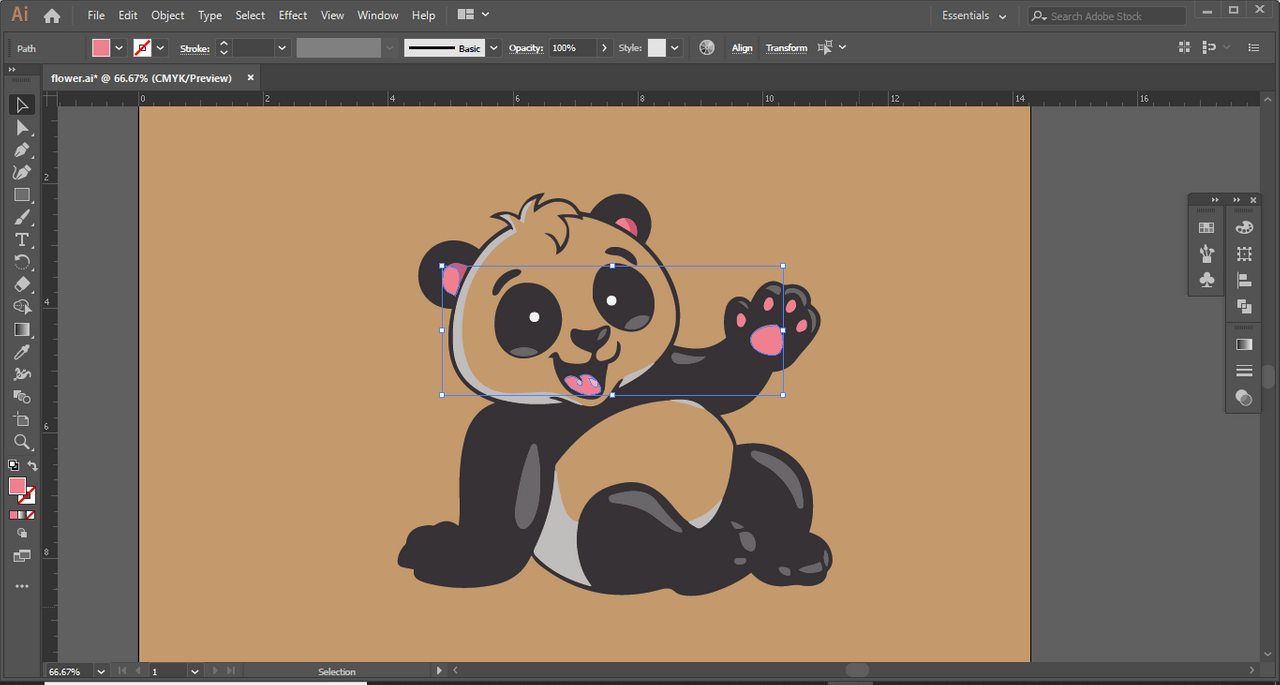This screenshot has height=685, width=1280.
Task: Swap fill and stroke colors
Action: (32, 466)
